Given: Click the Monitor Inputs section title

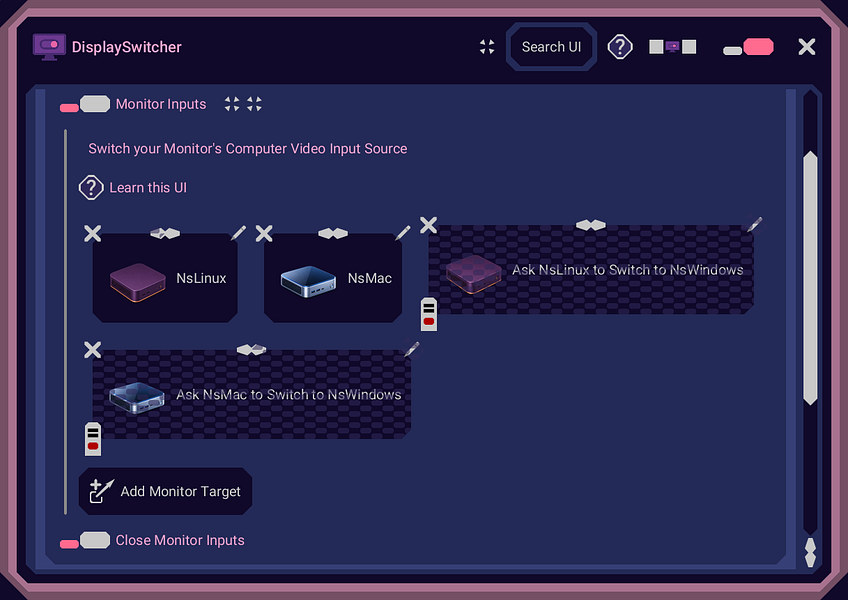Looking at the screenshot, I should [161, 104].
